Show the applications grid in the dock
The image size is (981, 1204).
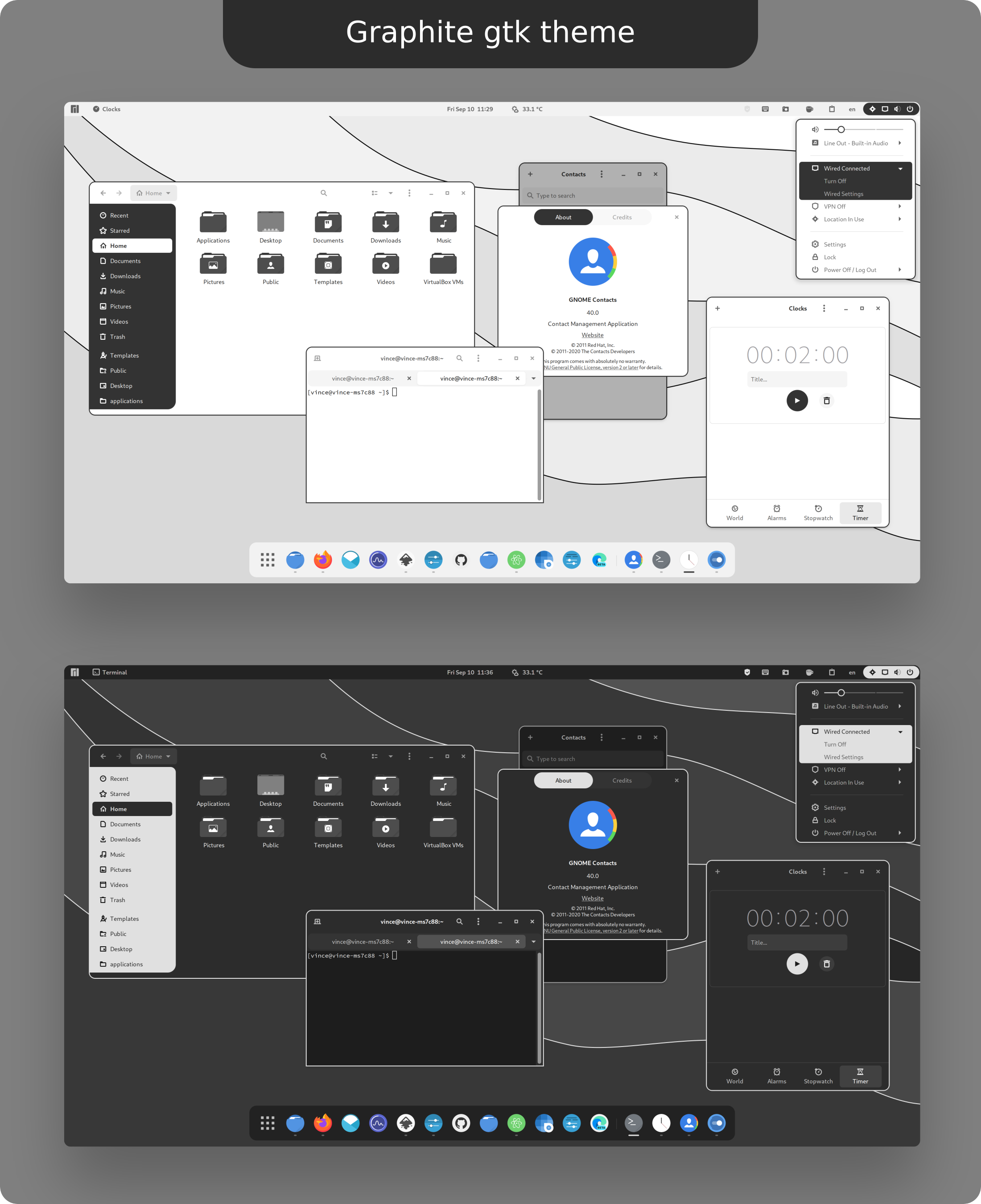pyautogui.click(x=268, y=560)
